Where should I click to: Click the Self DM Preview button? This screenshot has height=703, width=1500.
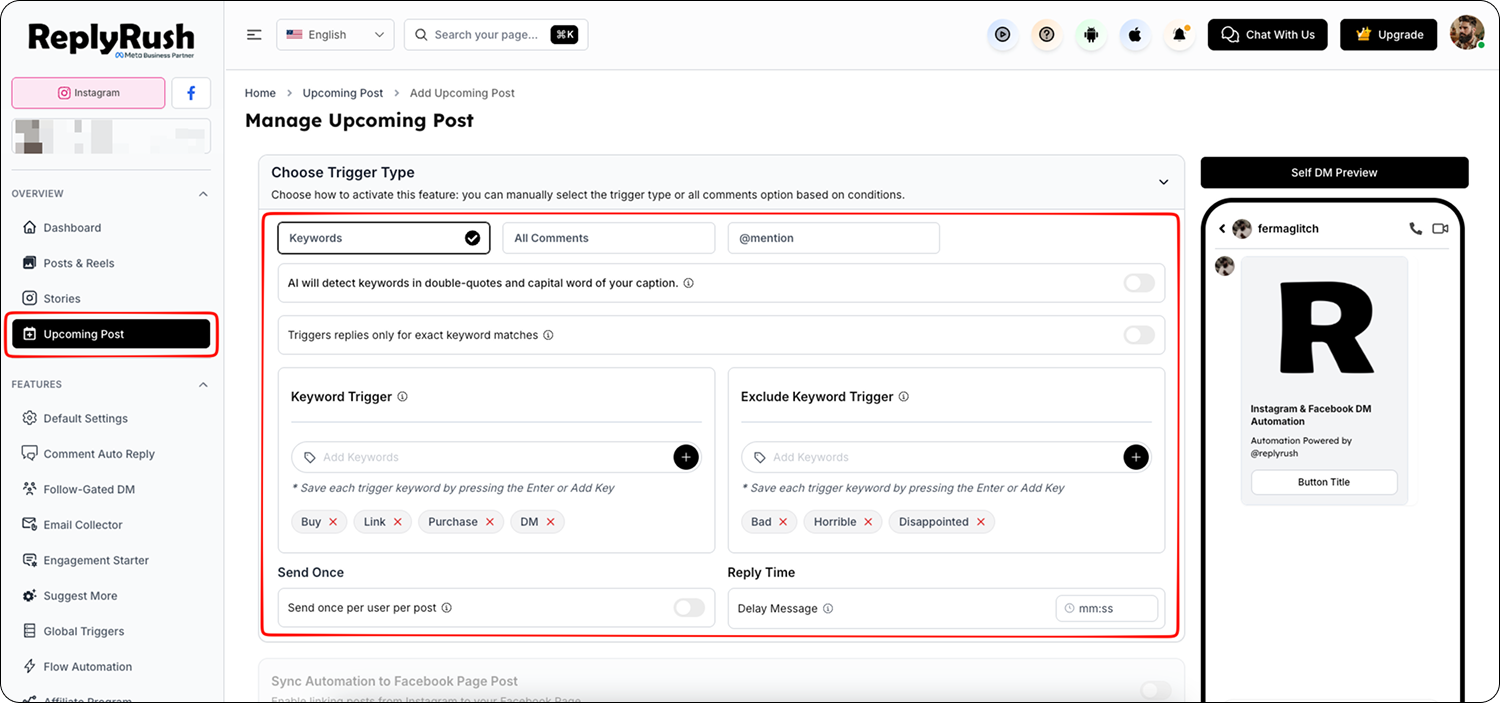(x=1334, y=172)
